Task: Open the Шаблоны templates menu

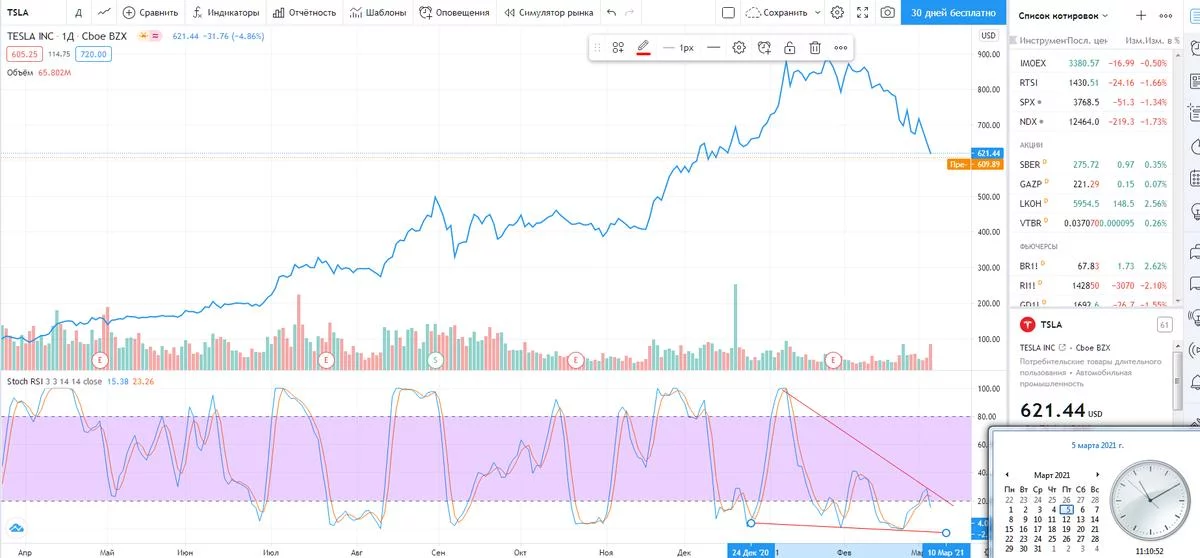Action: tap(378, 13)
